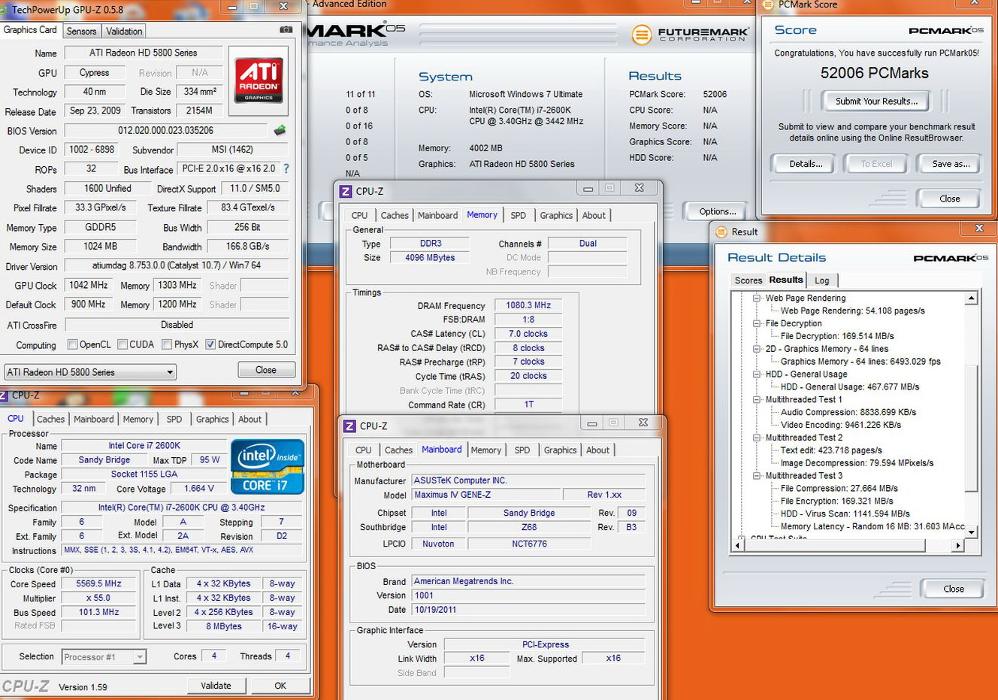This screenshot has height=700, width=998.
Task: Click the Intel Core i7 logo badge
Action: pos(267,467)
